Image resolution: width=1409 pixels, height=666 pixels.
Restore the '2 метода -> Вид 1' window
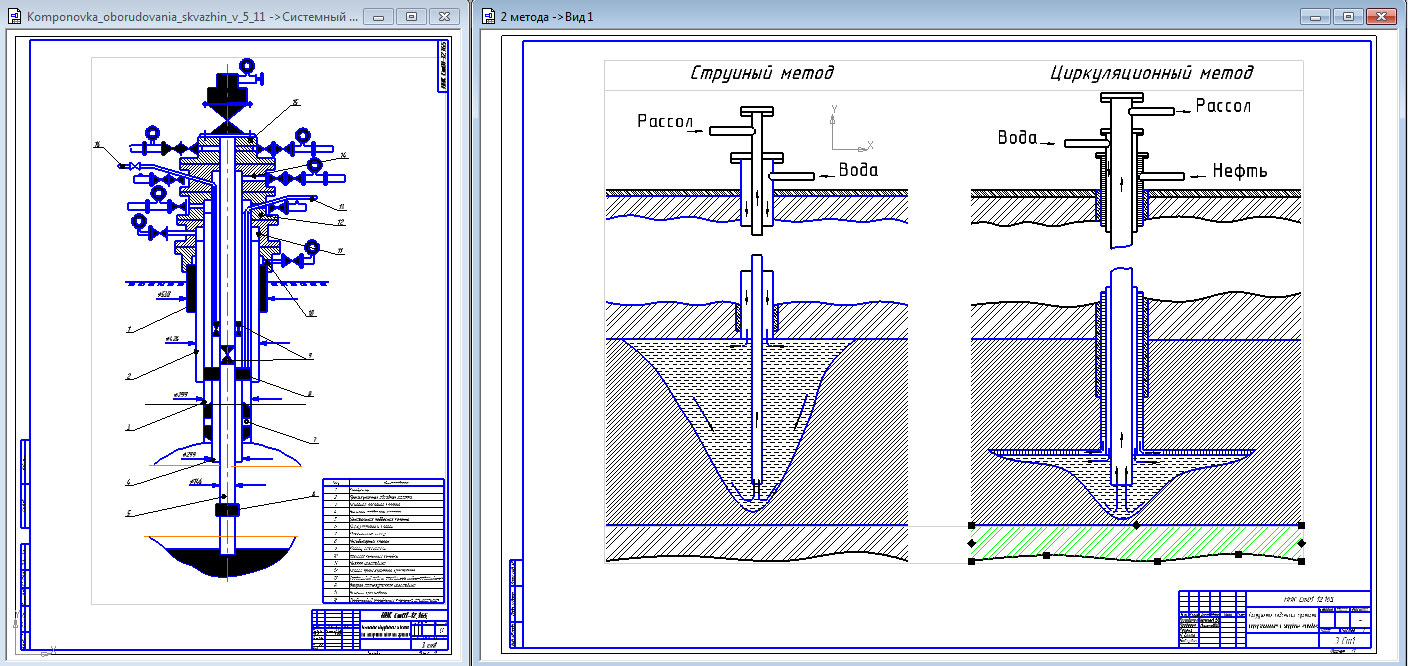(1348, 17)
